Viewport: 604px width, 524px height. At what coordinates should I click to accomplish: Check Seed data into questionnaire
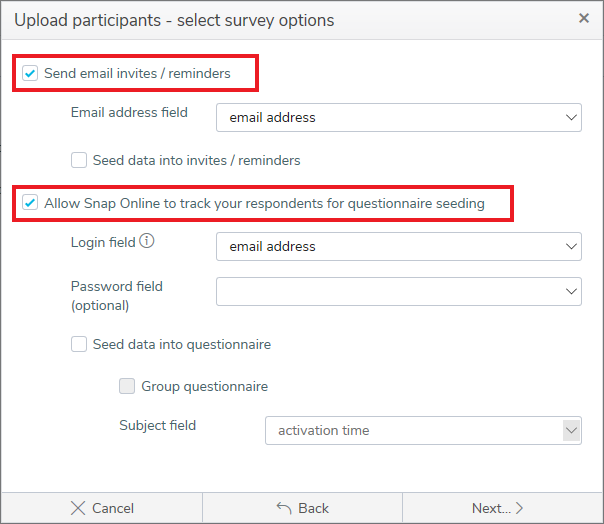pos(79,344)
